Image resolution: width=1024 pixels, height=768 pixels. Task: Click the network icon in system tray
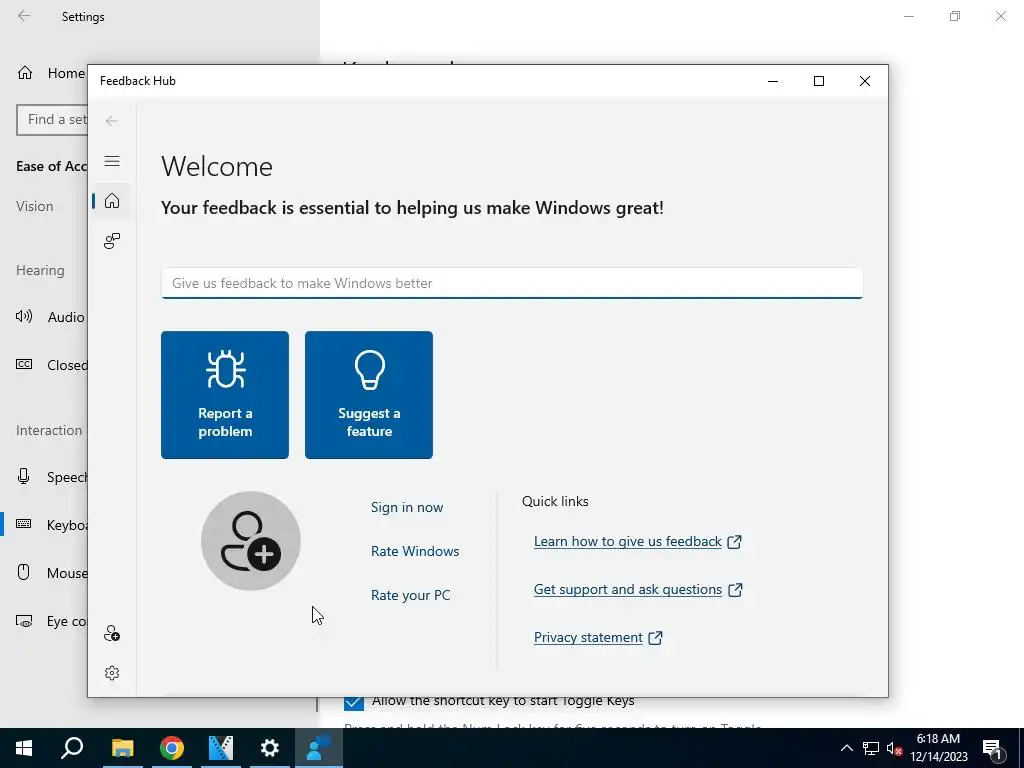tap(871, 748)
